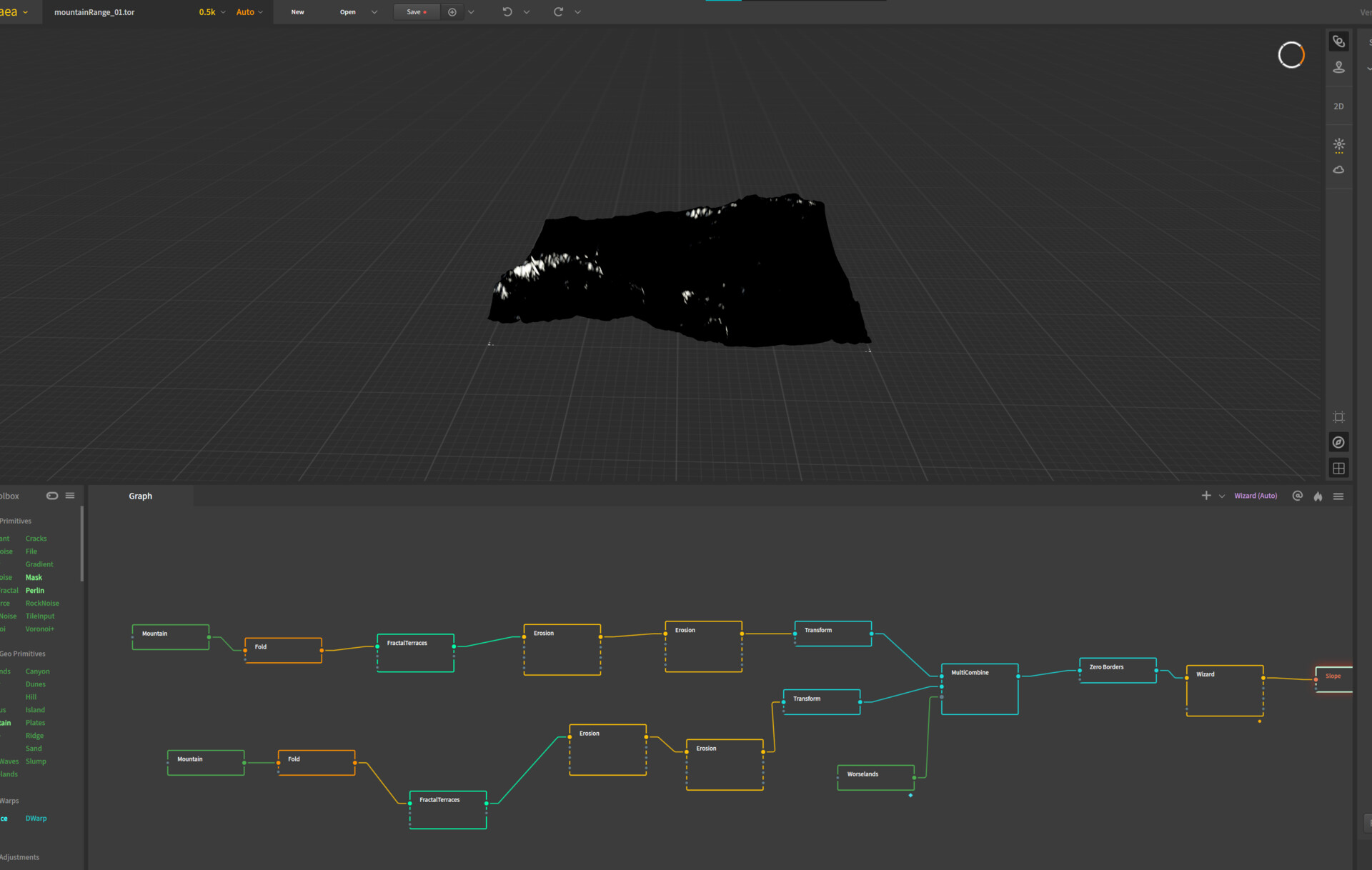This screenshot has width=1372, height=870.
Task: Click the cloud atmosphere icon
Action: 1338,170
